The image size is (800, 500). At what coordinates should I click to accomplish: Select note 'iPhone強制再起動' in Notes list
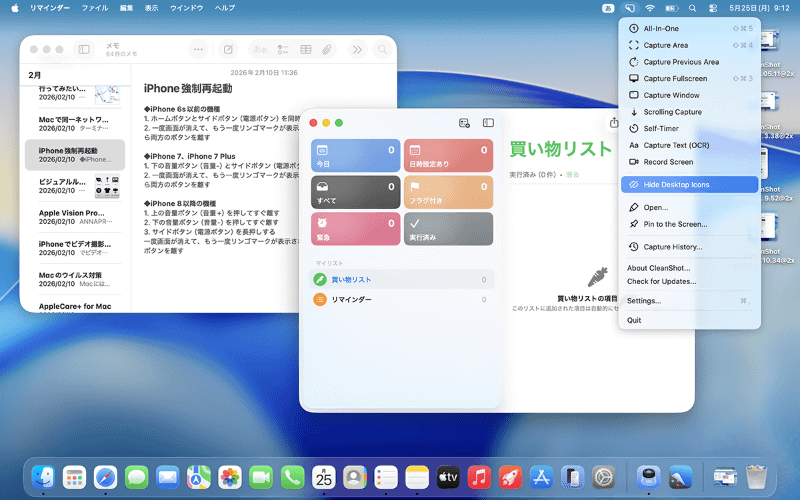[74, 155]
